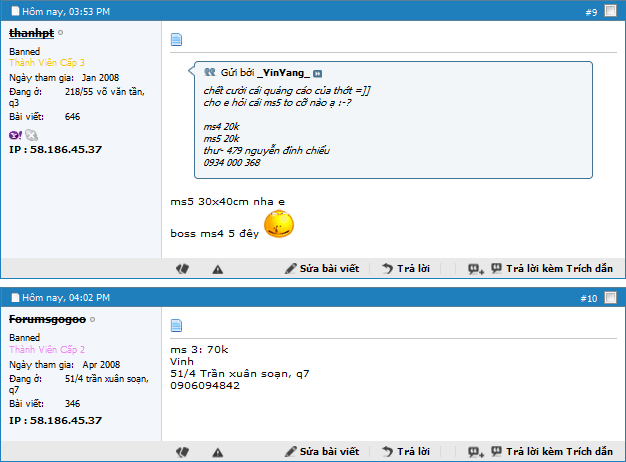Viewport: 626px width, 462px height.
Task: Open post #10 permalink number
Action: [589, 299]
